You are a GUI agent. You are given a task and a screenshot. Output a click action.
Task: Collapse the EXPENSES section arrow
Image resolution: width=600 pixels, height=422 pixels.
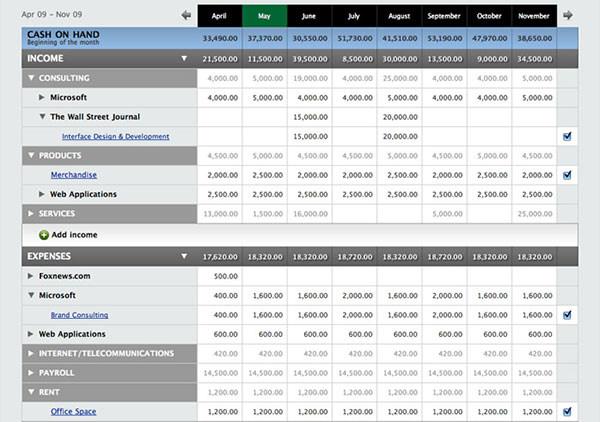(184, 257)
